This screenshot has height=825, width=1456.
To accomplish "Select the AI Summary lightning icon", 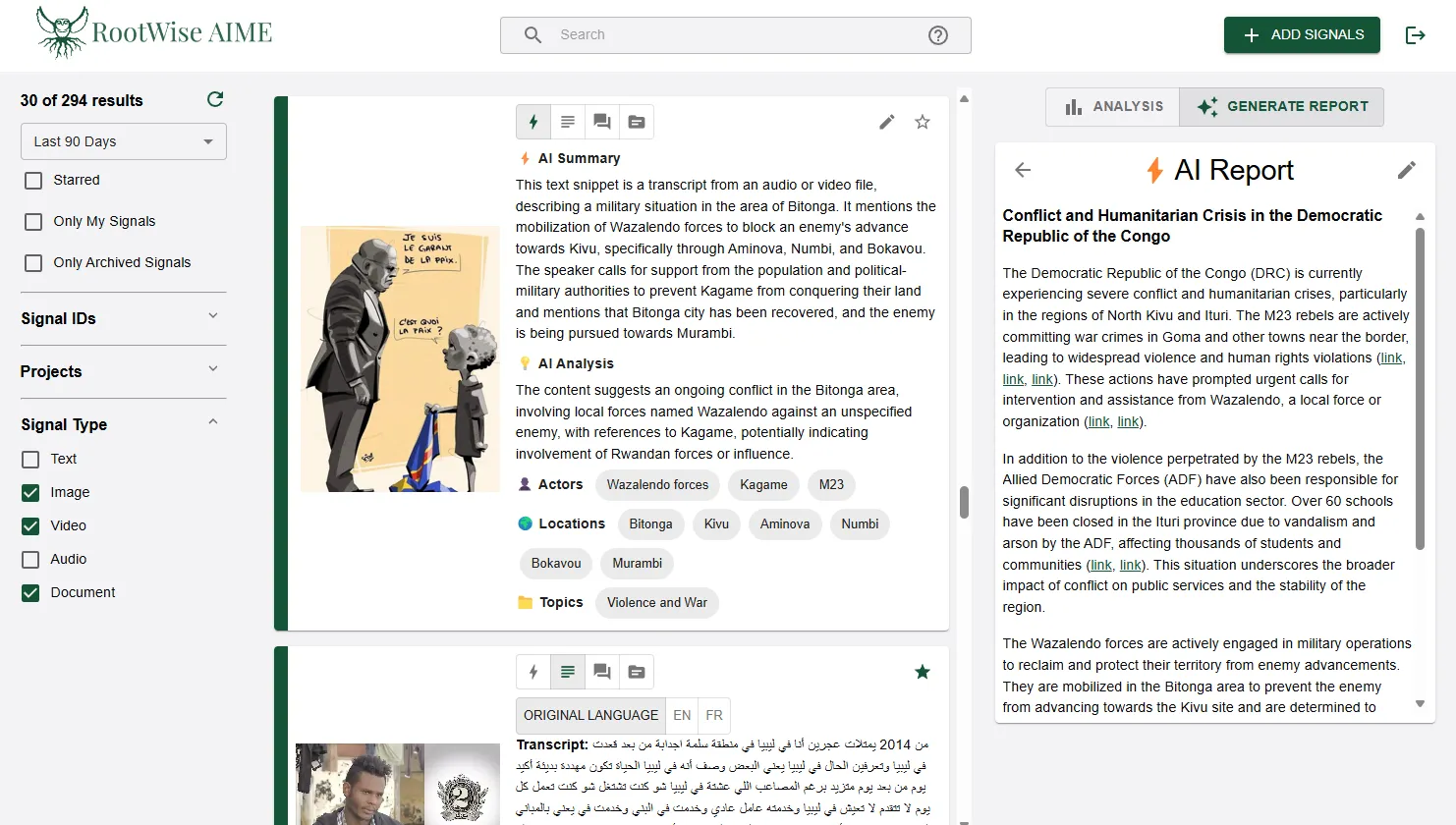I will 532,121.
